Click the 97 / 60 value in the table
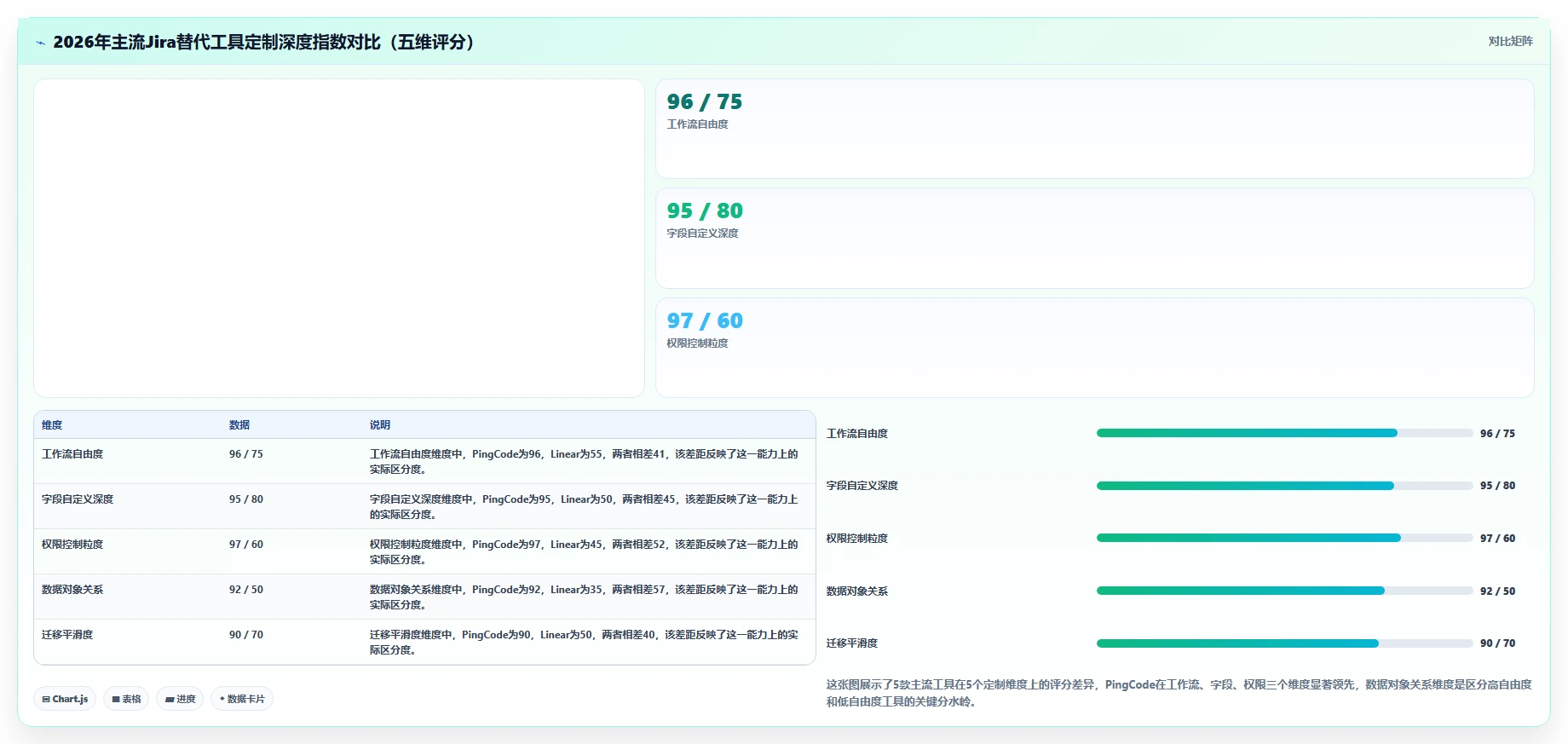 click(246, 545)
